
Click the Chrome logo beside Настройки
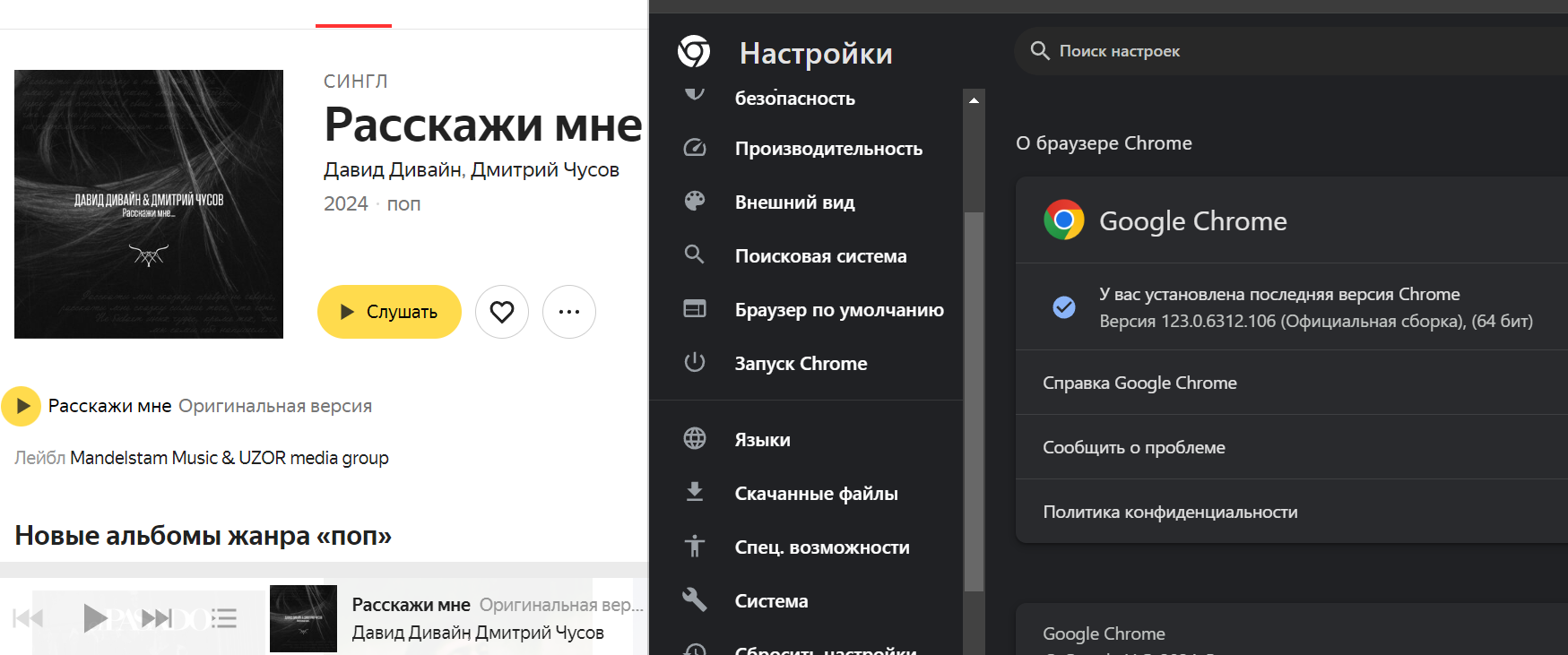pos(694,52)
